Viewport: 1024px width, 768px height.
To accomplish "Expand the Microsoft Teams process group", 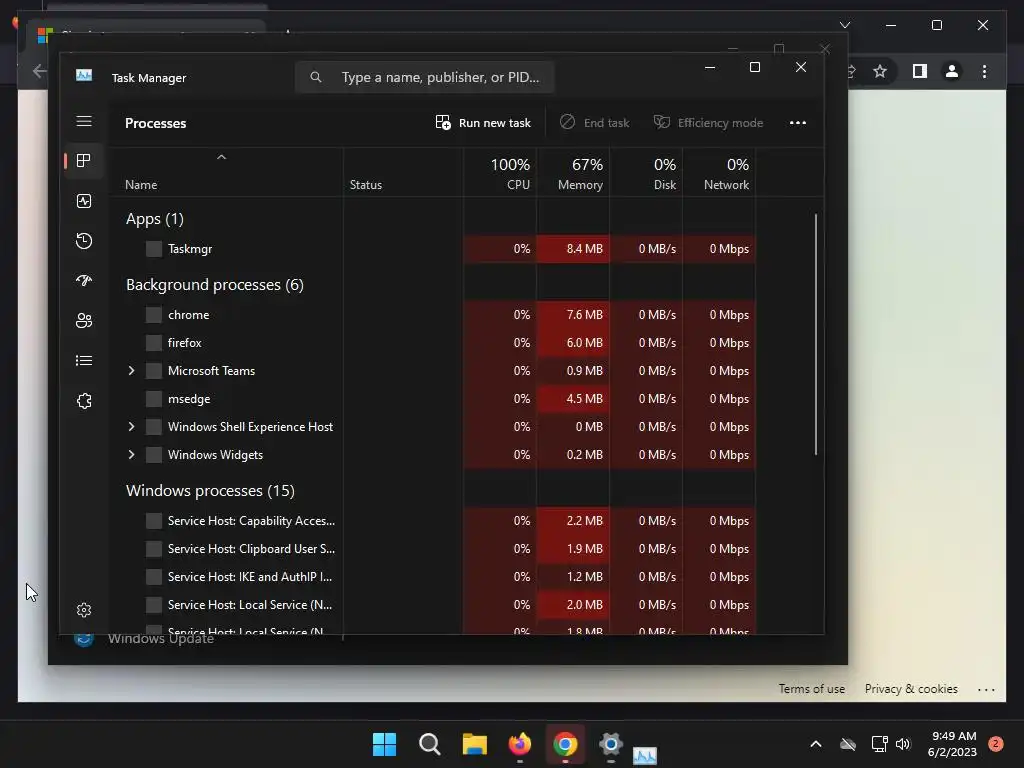I will [131, 371].
